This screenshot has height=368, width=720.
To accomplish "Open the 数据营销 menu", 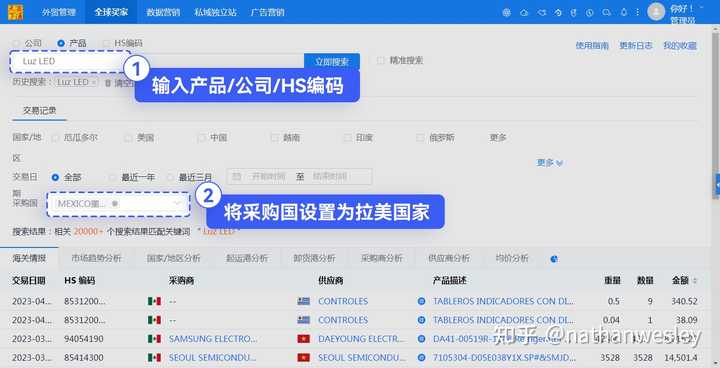I will click(x=163, y=12).
